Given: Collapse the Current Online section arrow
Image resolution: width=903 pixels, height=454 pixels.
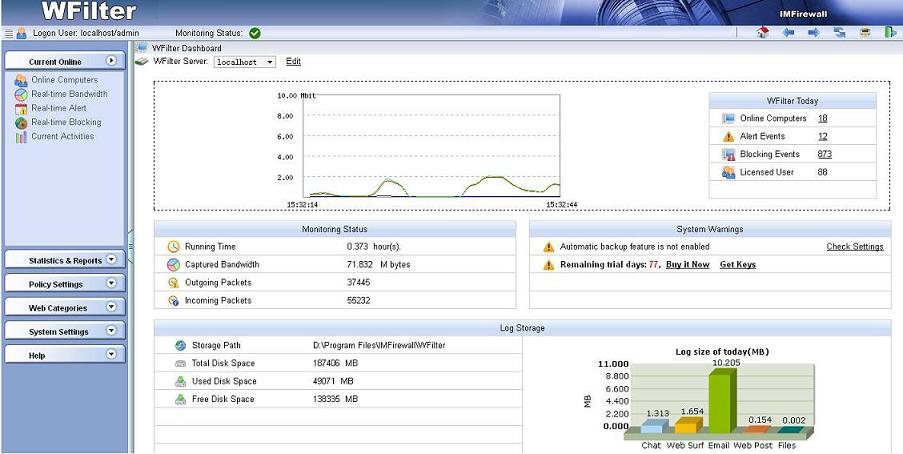Looking at the screenshot, I should [x=111, y=60].
